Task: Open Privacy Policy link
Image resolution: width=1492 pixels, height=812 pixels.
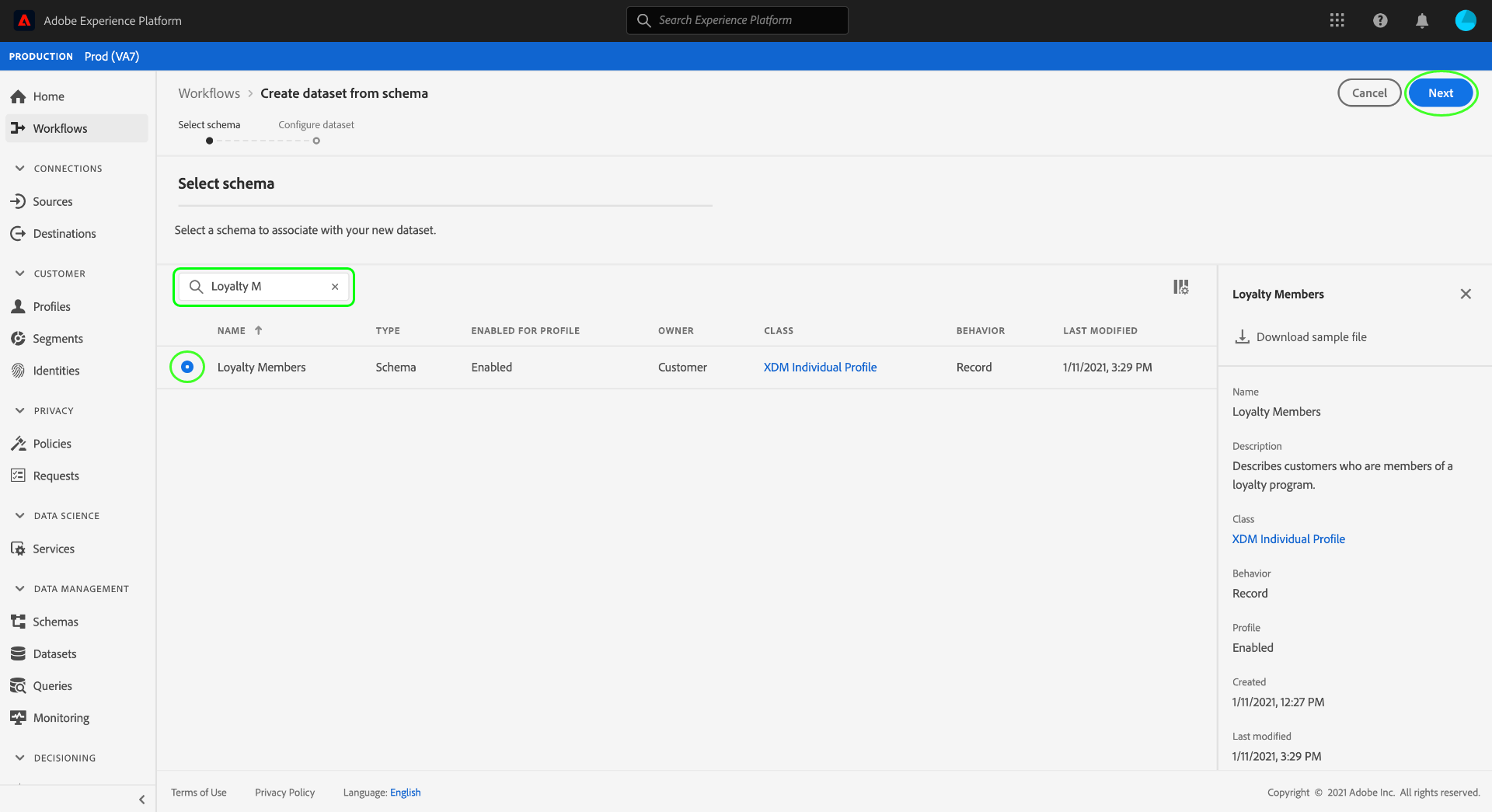Action: click(x=285, y=793)
